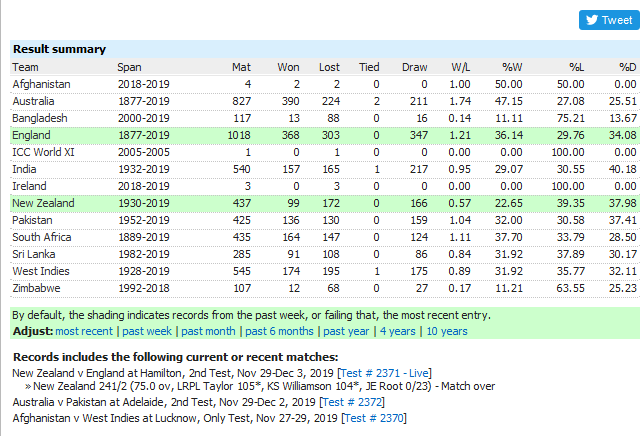The width and height of the screenshot is (640, 436).
Task: Click the Won column header
Action: (x=288, y=67)
